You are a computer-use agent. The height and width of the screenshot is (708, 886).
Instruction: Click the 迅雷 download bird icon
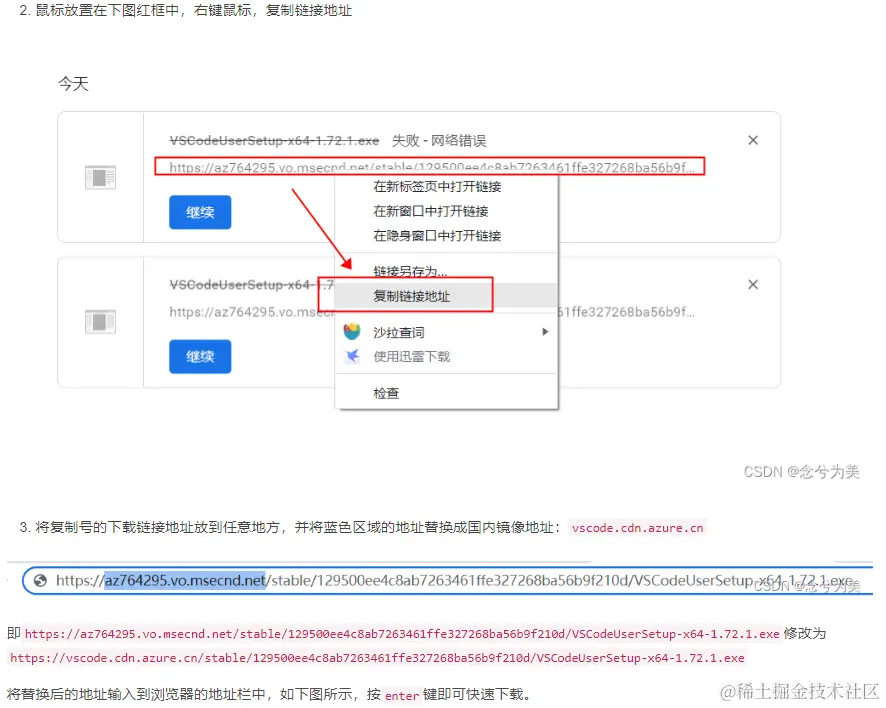coord(352,356)
